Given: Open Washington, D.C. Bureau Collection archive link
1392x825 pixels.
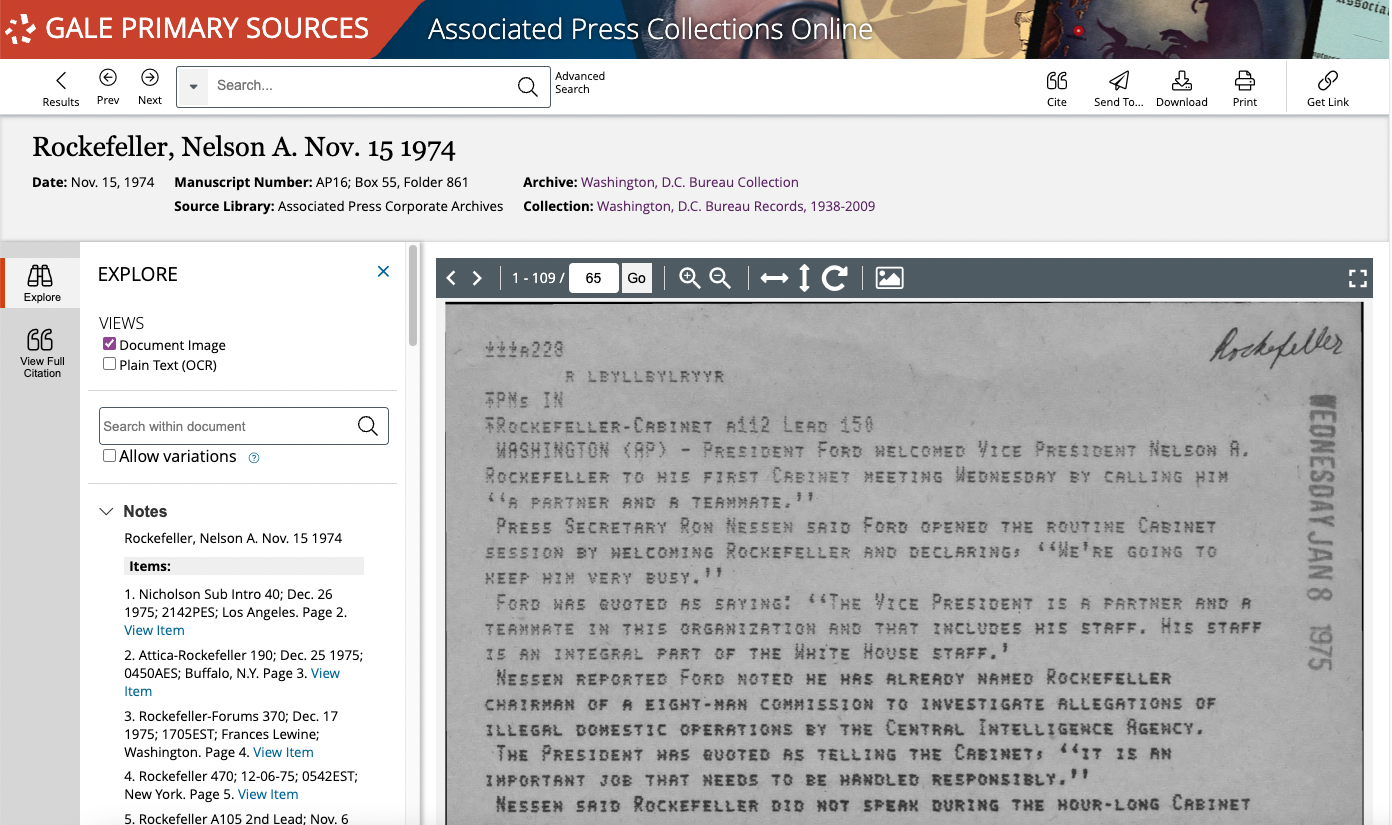Looking at the screenshot, I should click(x=690, y=182).
